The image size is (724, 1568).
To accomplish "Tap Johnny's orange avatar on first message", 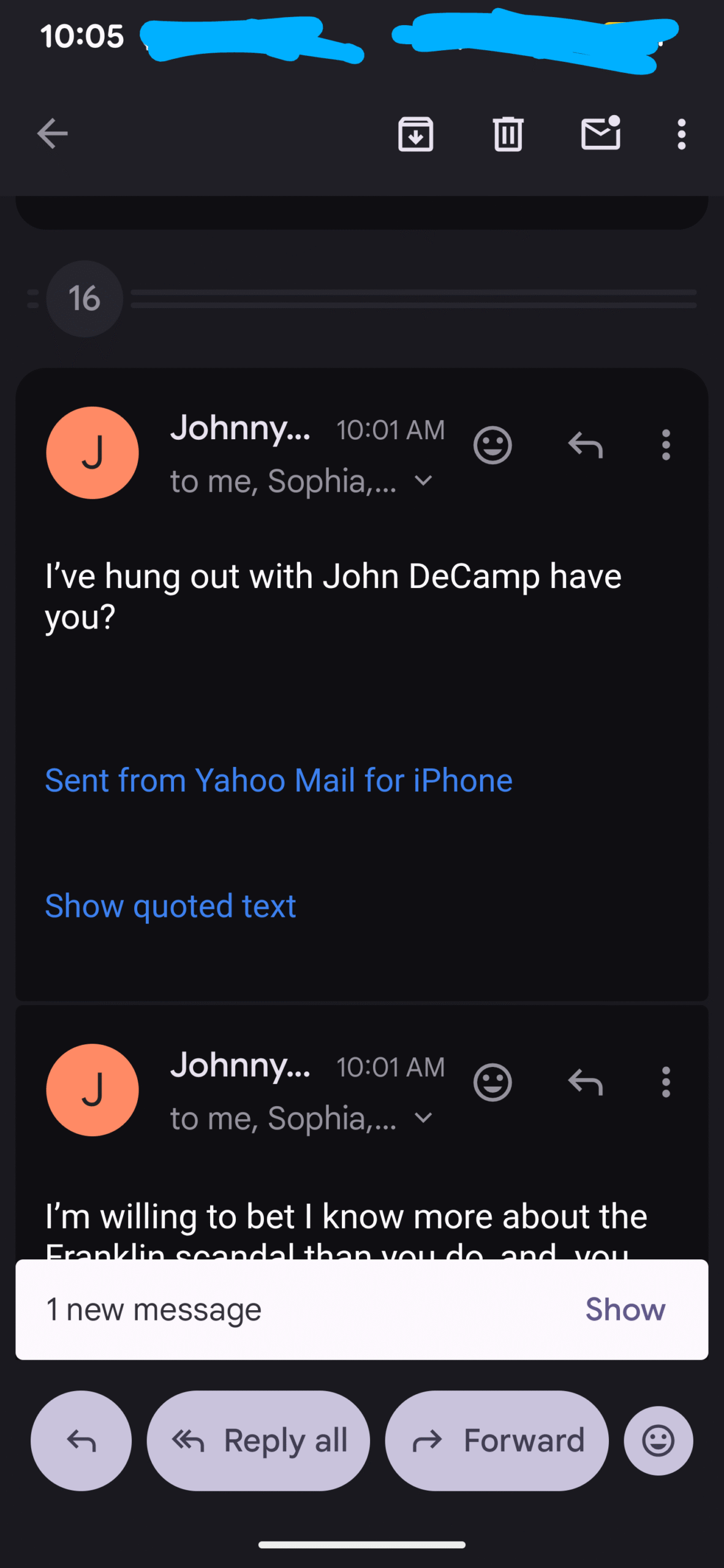I will pyautogui.click(x=92, y=453).
